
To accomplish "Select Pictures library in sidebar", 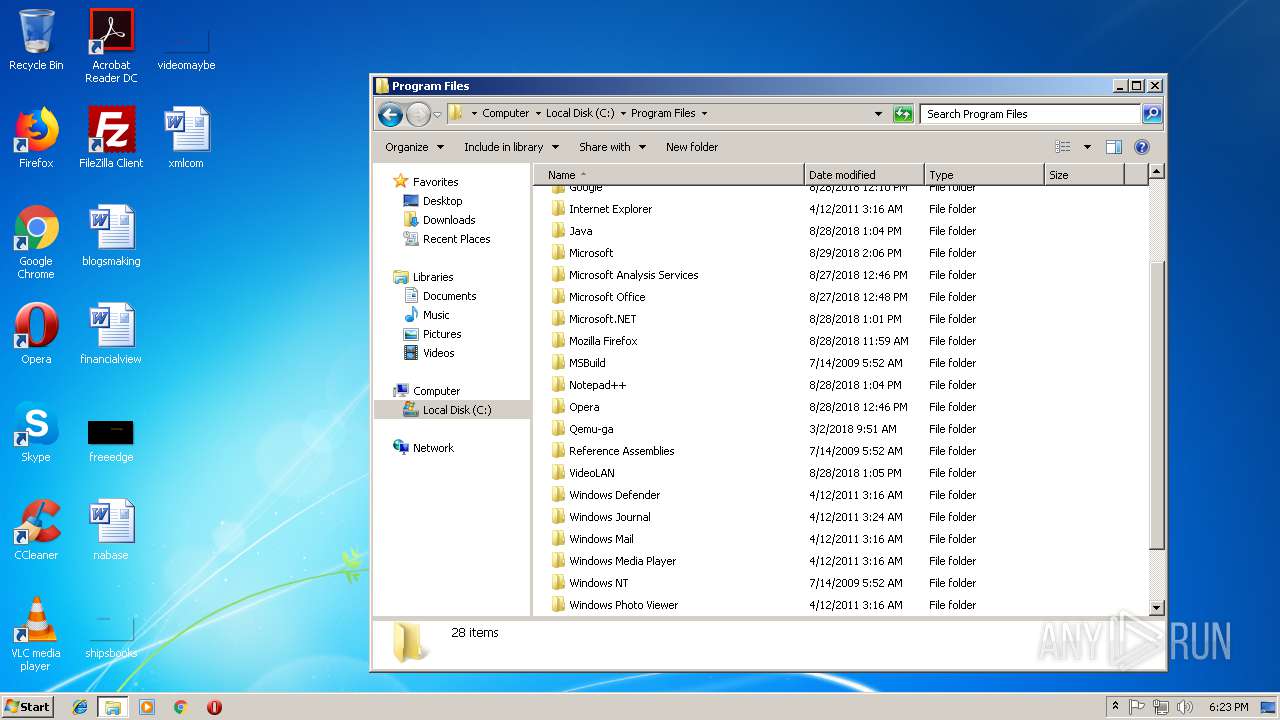I will click(442, 334).
